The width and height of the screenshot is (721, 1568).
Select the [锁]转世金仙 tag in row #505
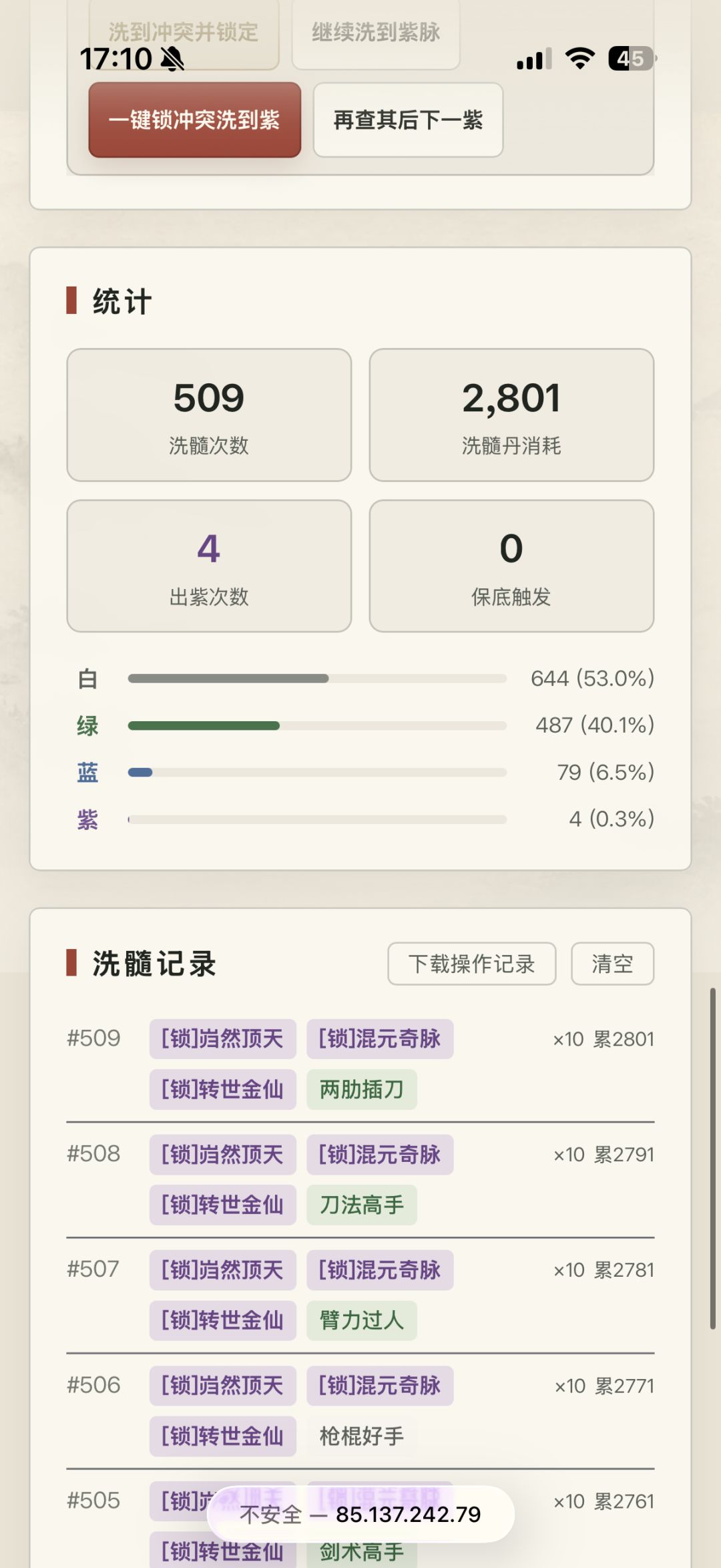223,1551
